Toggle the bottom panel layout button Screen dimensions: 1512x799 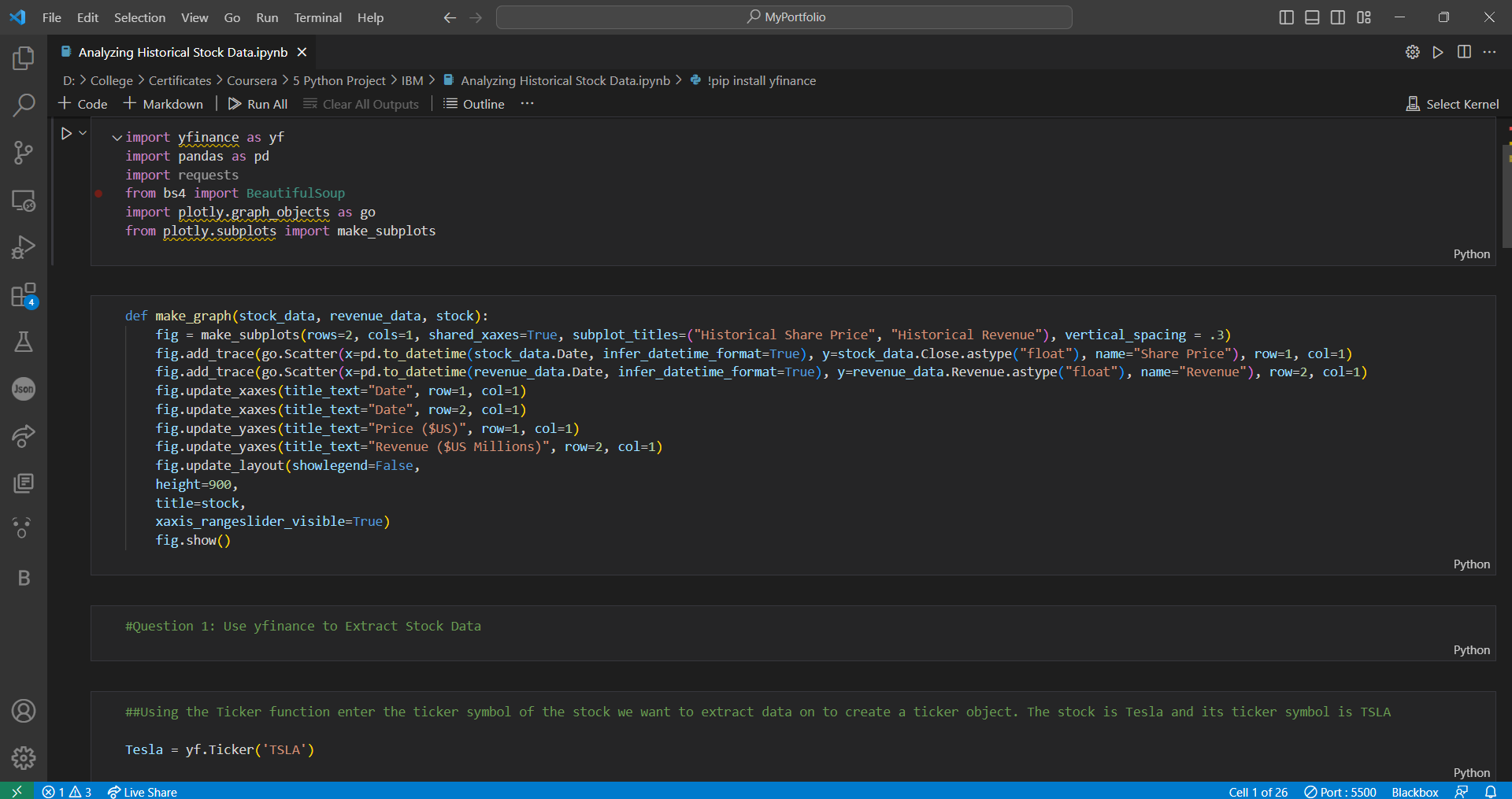tap(1312, 17)
